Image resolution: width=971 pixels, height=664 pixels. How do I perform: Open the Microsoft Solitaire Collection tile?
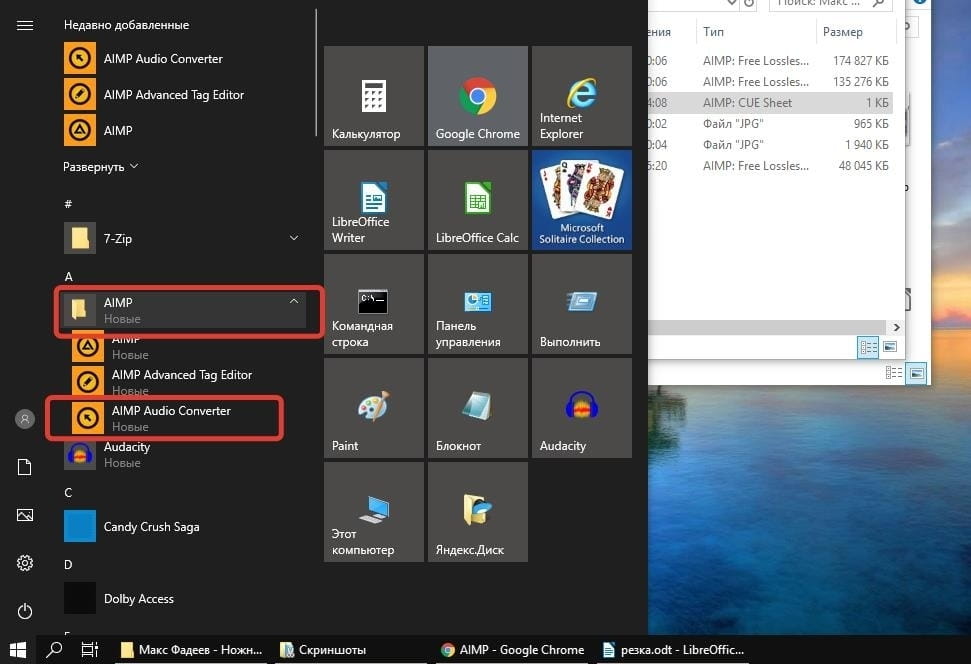coord(582,200)
